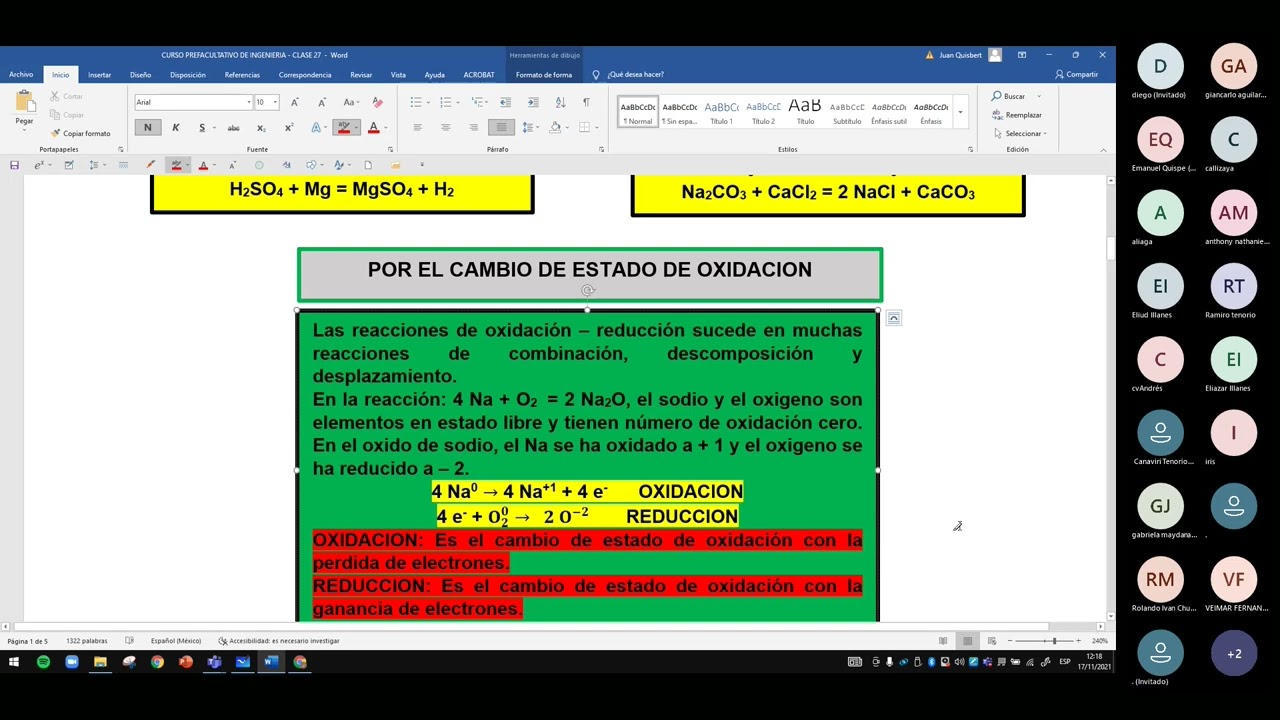The width and height of the screenshot is (1280, 720).
Task: Apply subscript formatting
Action: (261, 128)
